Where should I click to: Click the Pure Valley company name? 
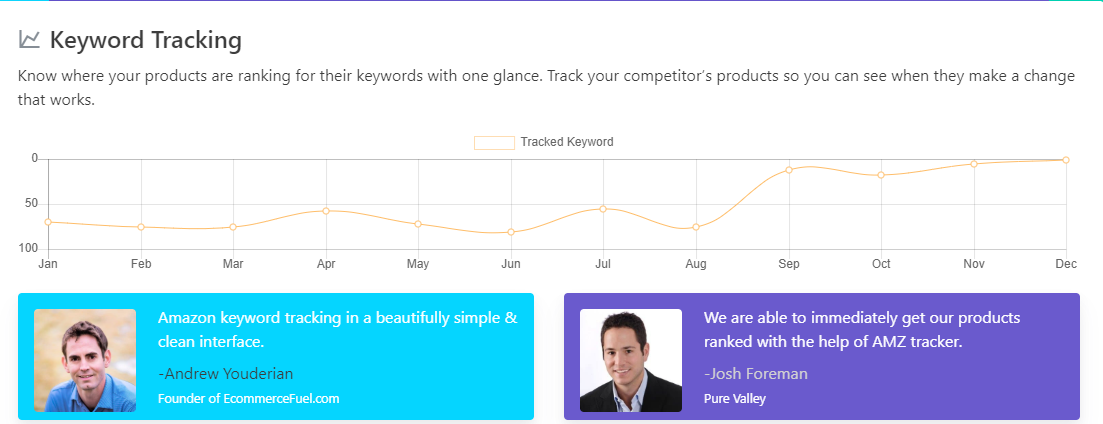(x=735, y=398)
